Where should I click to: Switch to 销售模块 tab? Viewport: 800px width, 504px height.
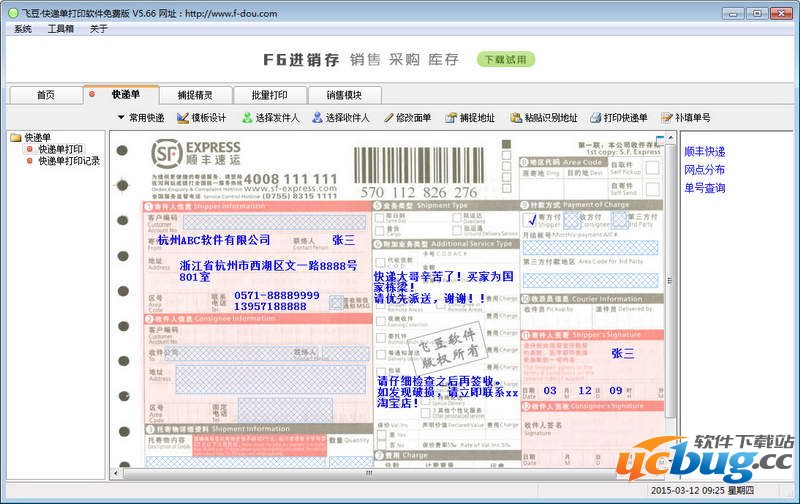point(344,95)
